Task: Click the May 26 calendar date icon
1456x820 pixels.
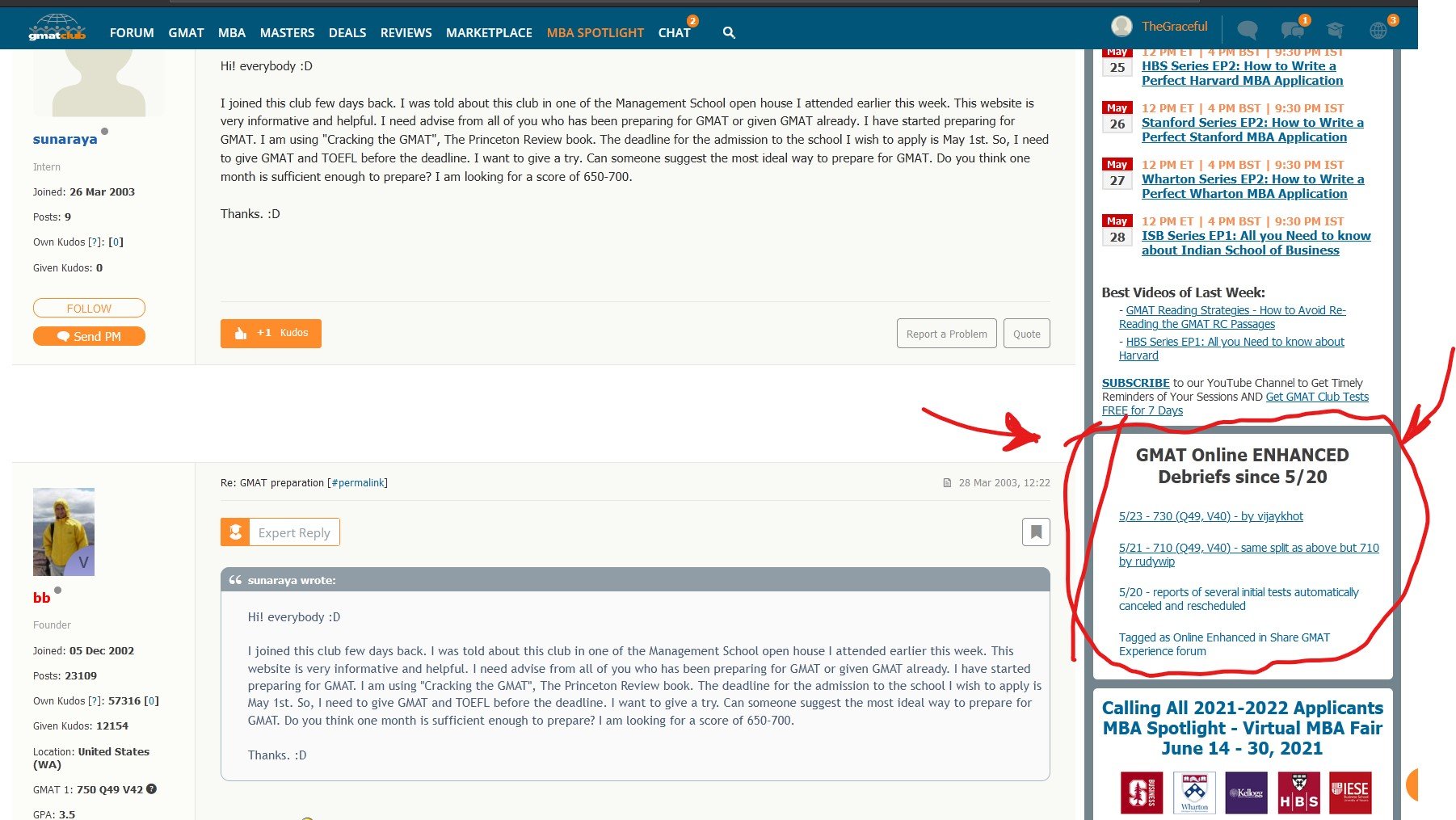Action: (x=1117, y=117)
